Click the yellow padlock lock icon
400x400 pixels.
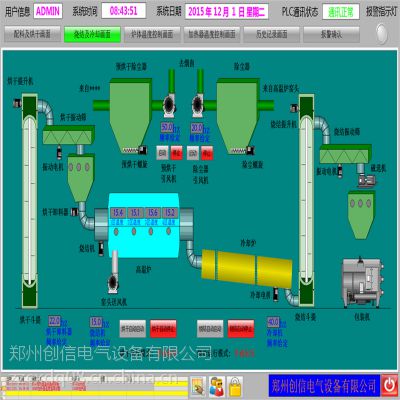click(x=235, y=387)
